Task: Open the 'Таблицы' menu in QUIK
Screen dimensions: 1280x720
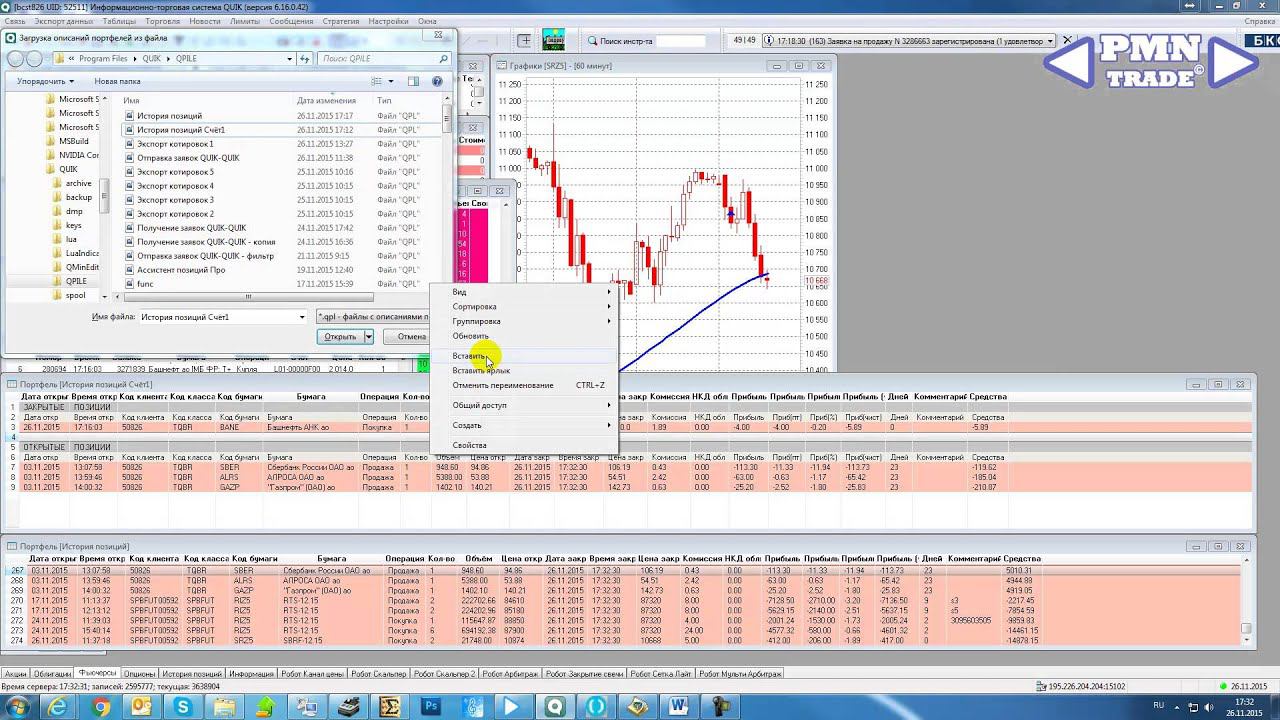Action: tap(119, 21)
